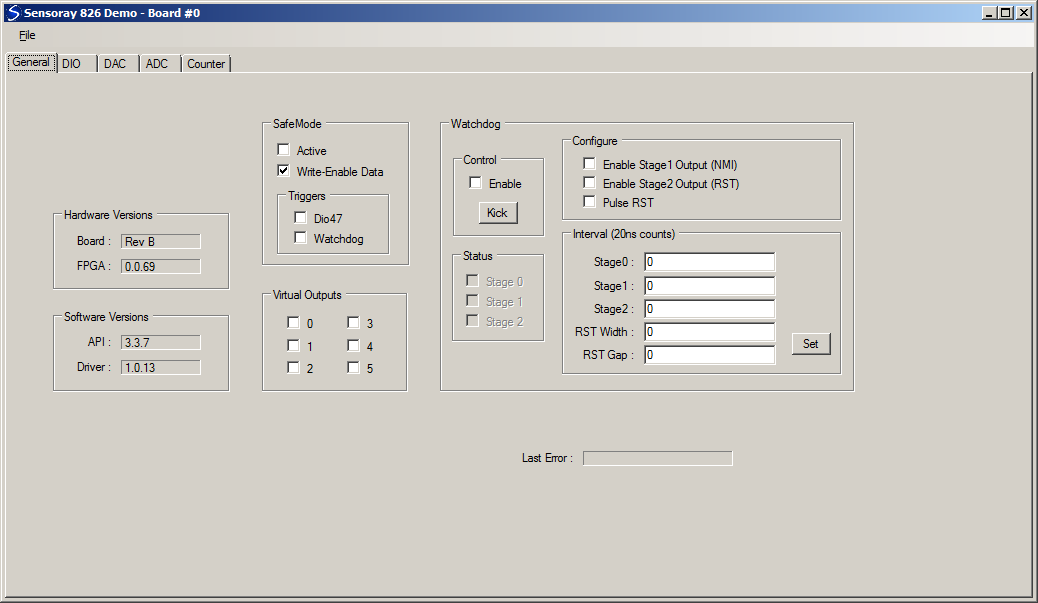Click the Stage0 interval input field
Viewport: 1038px width, 603px height.
click(x=710, y=262)
